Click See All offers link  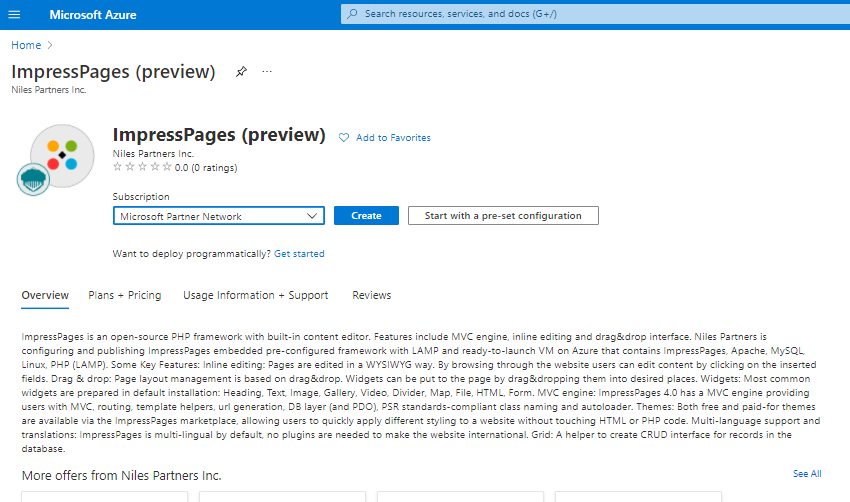(x=806, y=474)
